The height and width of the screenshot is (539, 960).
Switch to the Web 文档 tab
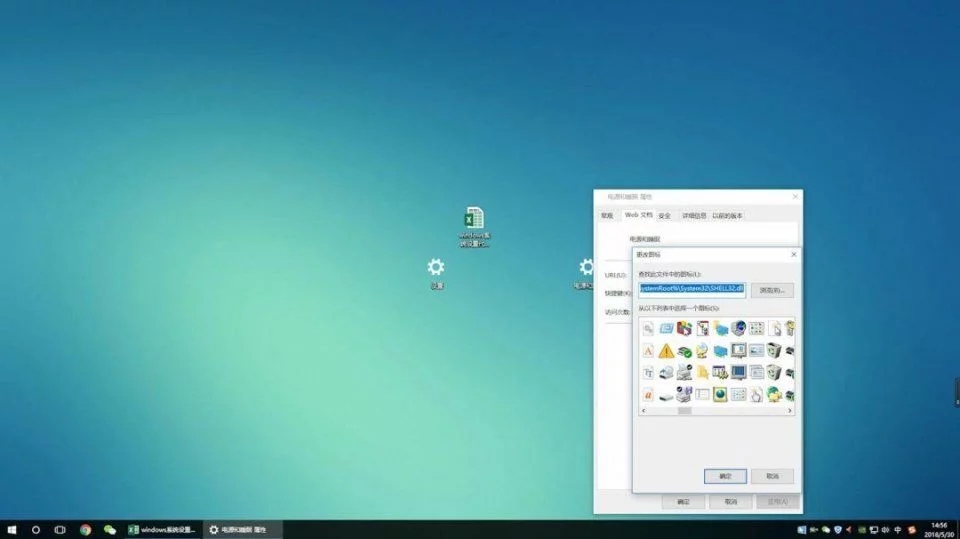[638, 215]
